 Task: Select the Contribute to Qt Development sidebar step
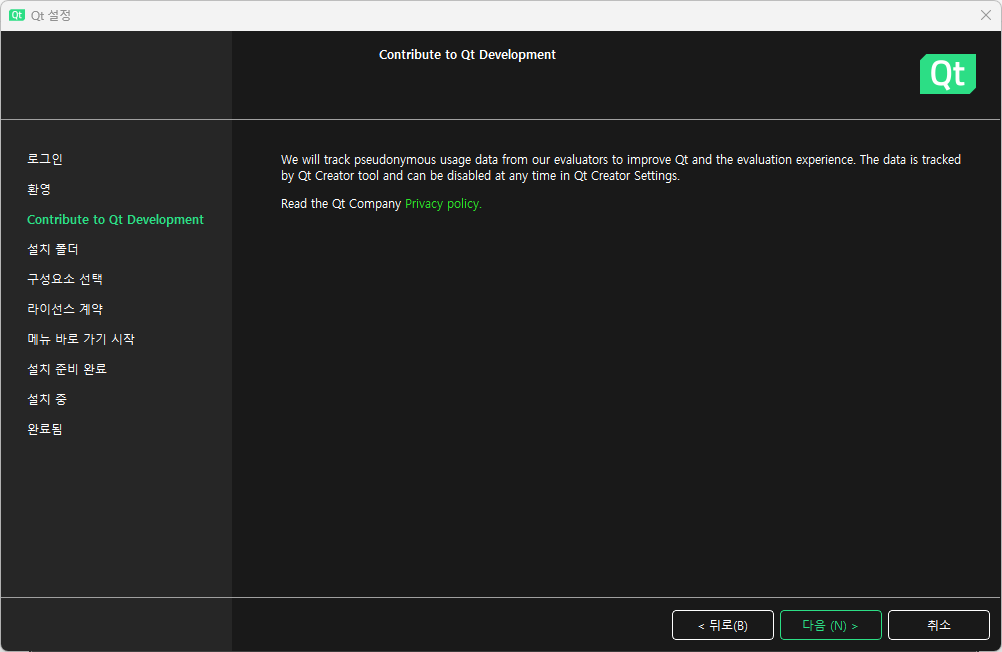click(115, 219)
